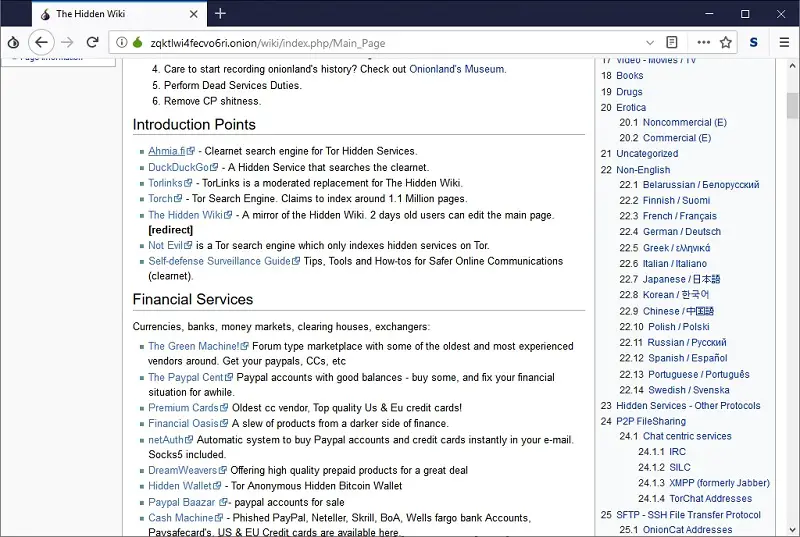
Task: Jump to 23 Hidden Services - Other Protocols
Action: [x=681, y=406]
